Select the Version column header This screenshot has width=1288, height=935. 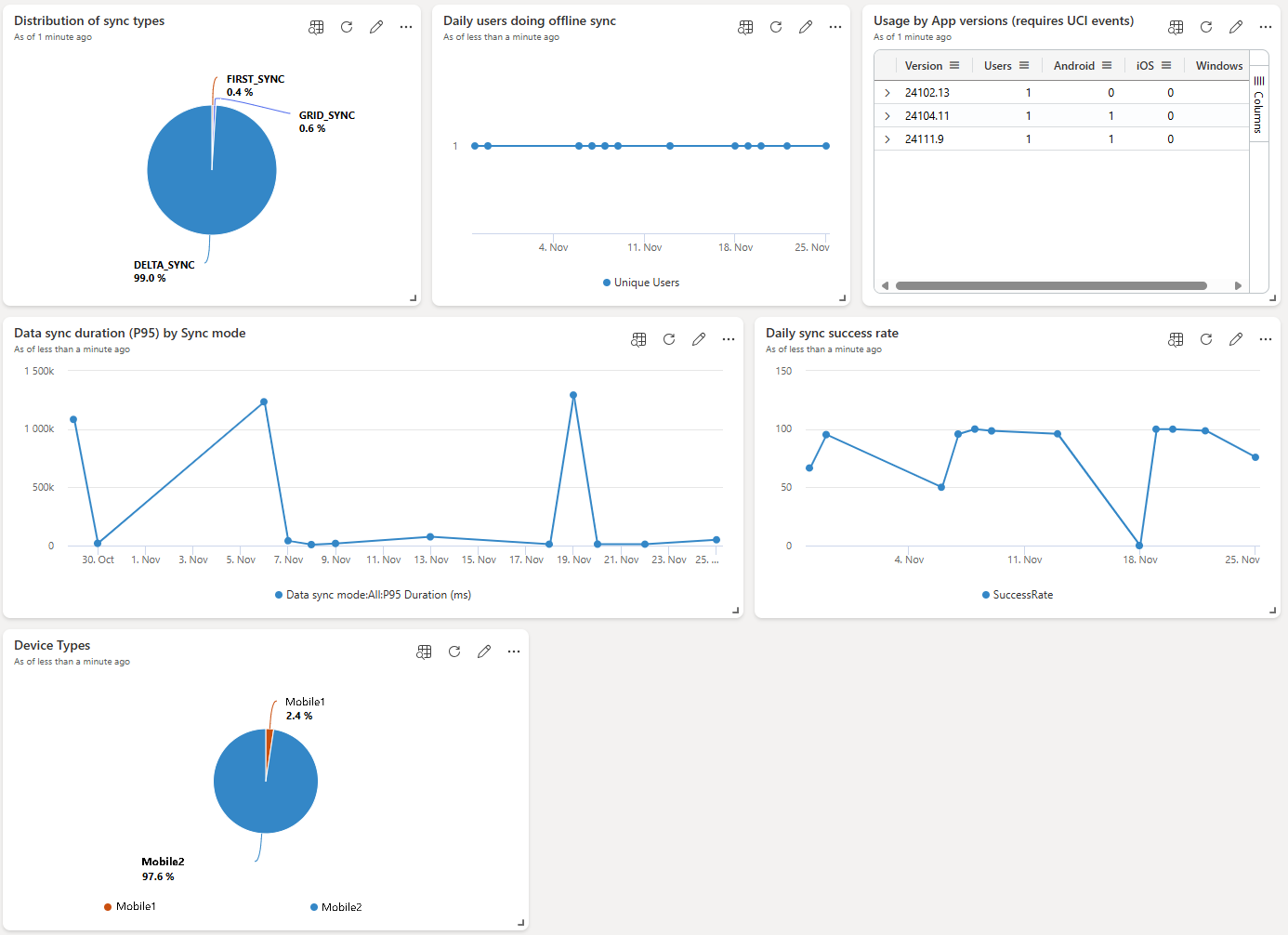click(925, 65)
